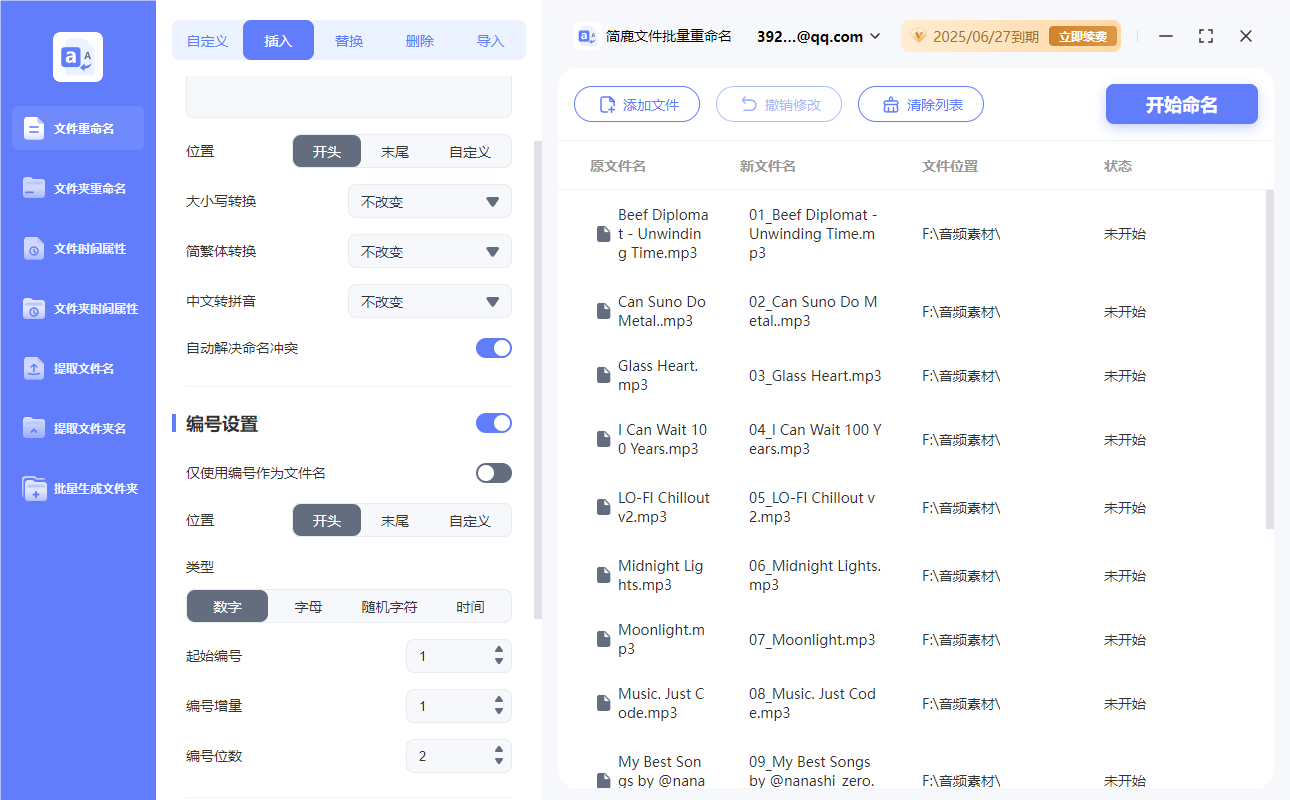Image resolution: width=1290 pixels, height=800 pixels.
Task: Click the 立即续费 renewal button
Action: pyautogui.click(x=1083, y=37)
